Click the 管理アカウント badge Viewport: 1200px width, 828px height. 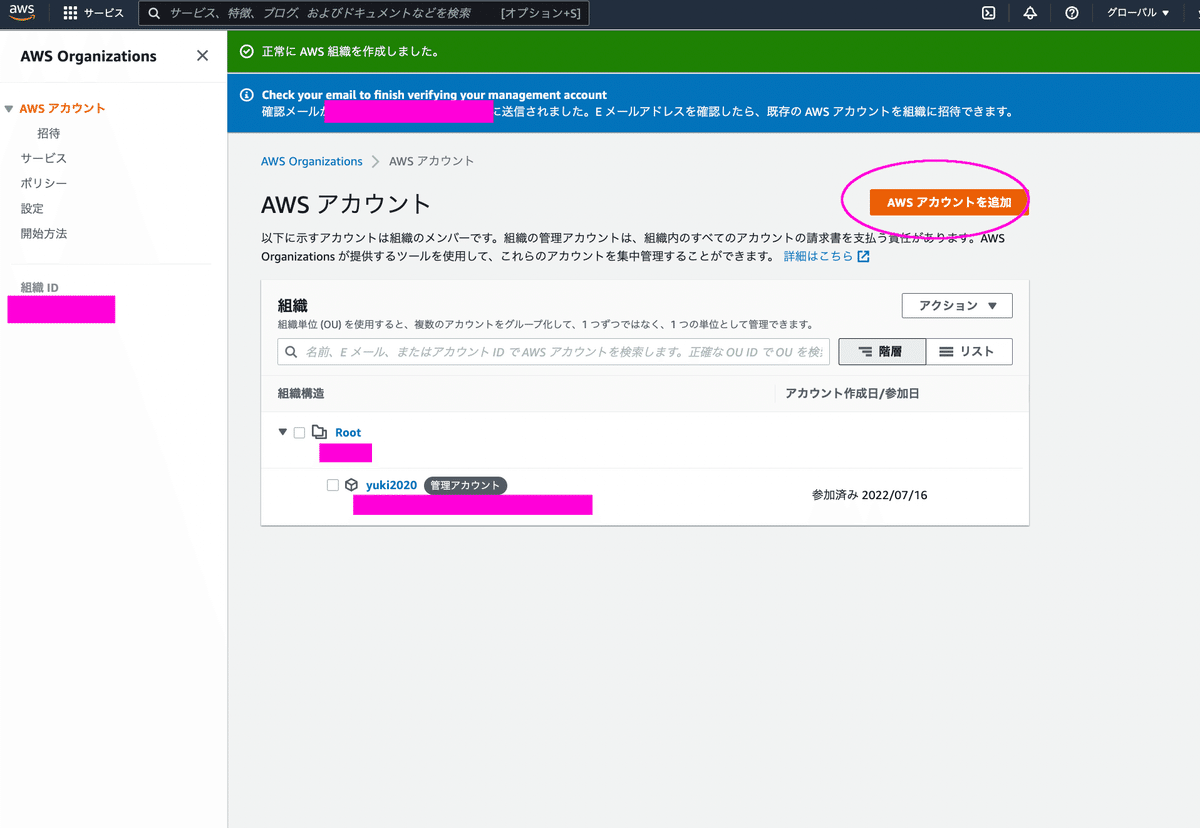(x=466, y=485)
